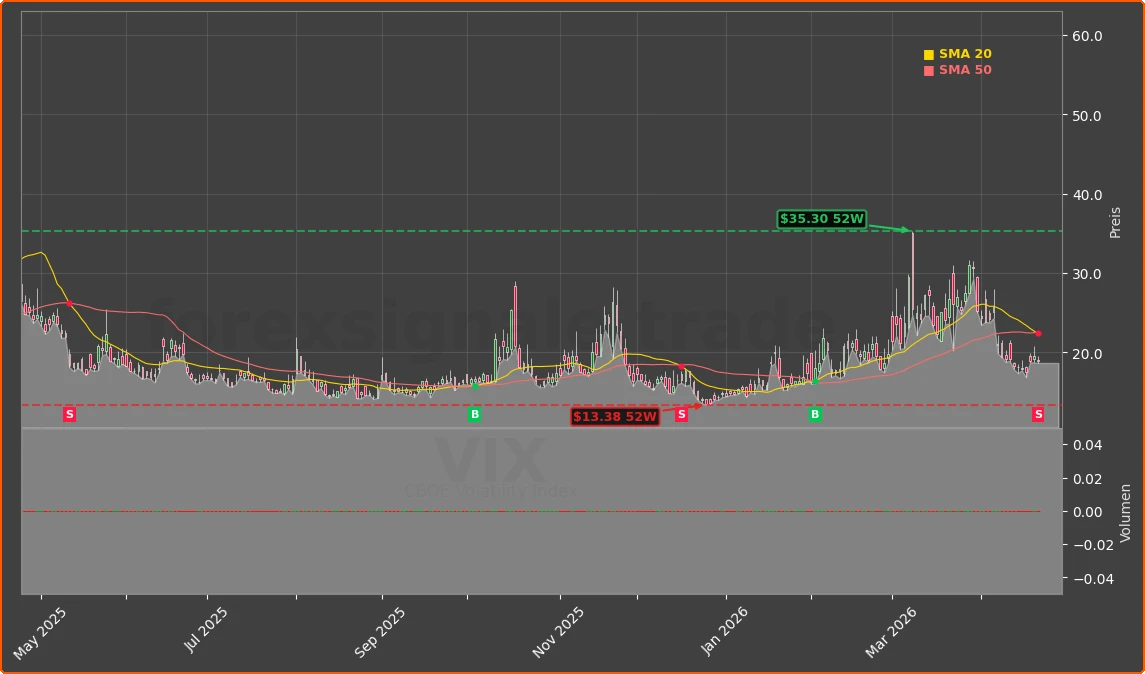The height and width of the screenshot is (674, 1145).
Task: Click the 0.04 volume axis label
Action: (1087, 445)
